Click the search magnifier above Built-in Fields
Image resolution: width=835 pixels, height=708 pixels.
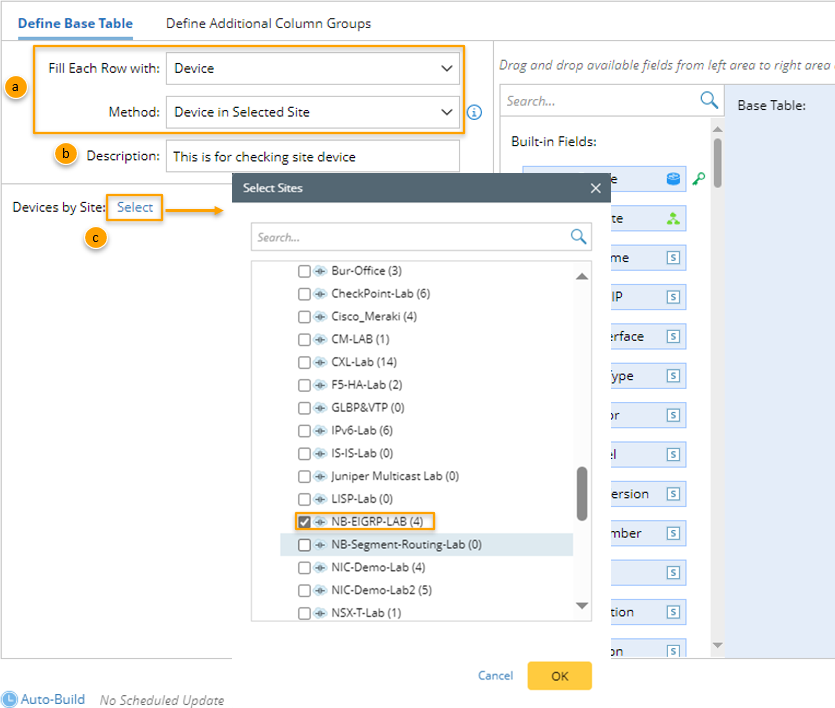(x=709, y=100)
